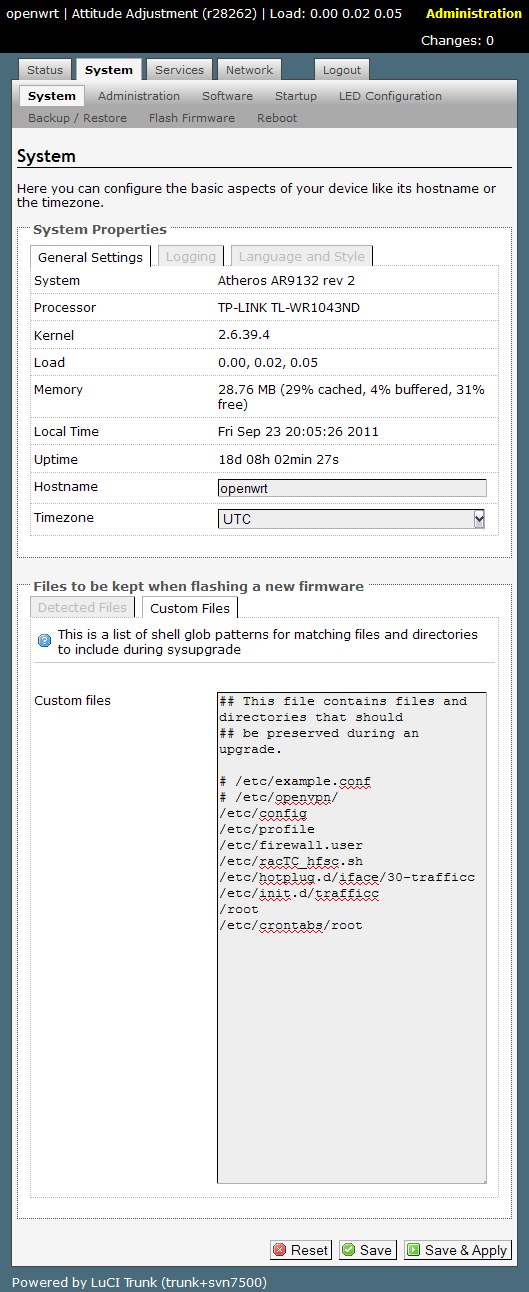Open Backup / Restore page

pos(77,118)
